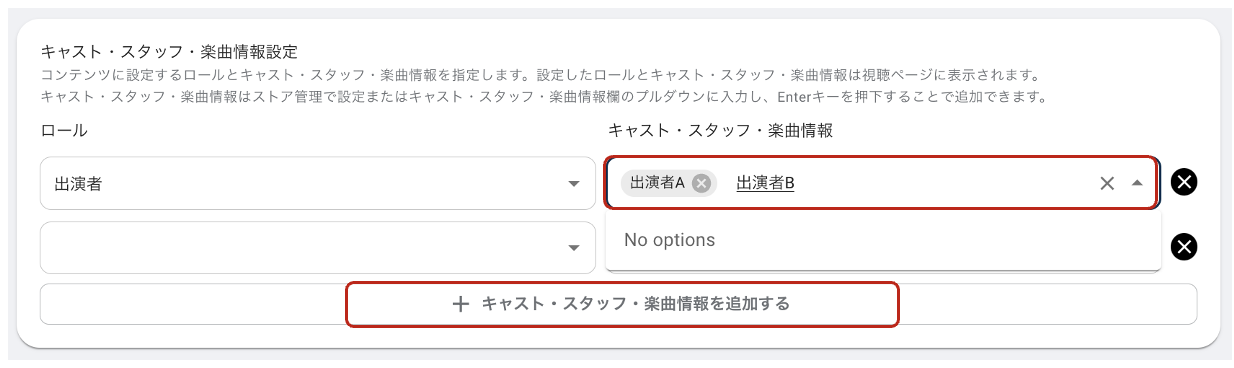Collapse the cast options list with up arrow
1234x368 pixels.
(1137, 183)
